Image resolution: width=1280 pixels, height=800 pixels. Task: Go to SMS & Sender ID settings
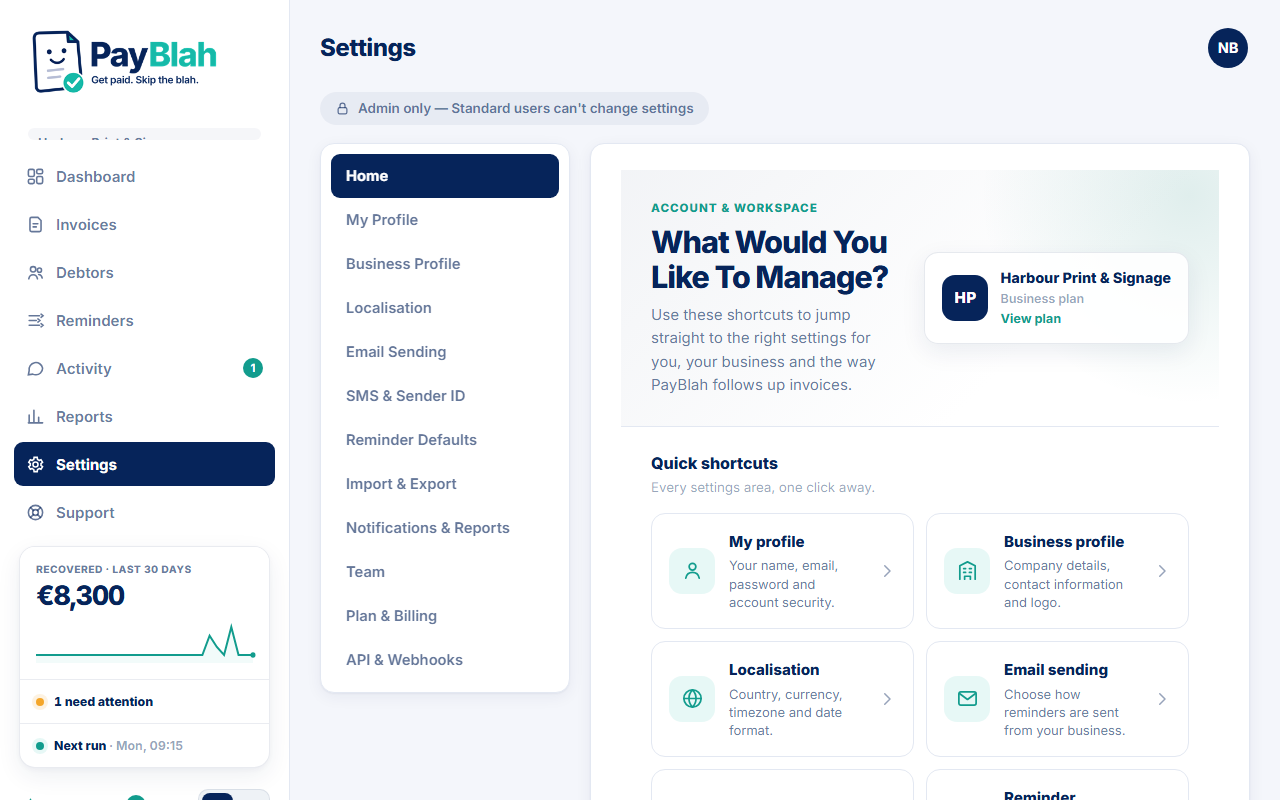click(x=445, y=396)
